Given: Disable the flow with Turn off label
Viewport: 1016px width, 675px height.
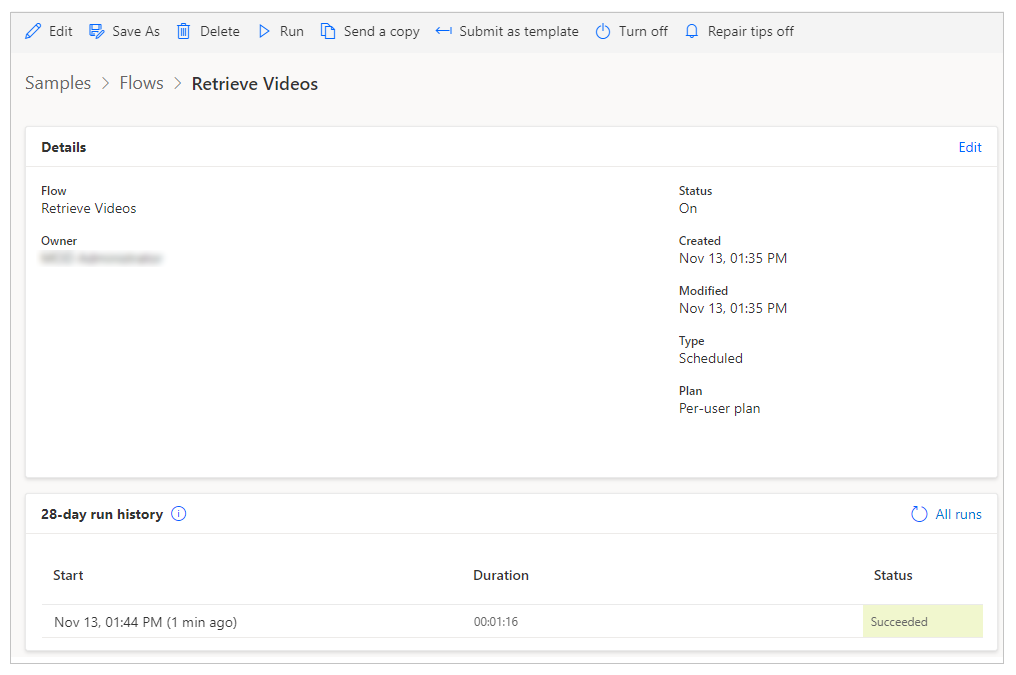Looking at the screenshot, I should (x=643, y=31).
